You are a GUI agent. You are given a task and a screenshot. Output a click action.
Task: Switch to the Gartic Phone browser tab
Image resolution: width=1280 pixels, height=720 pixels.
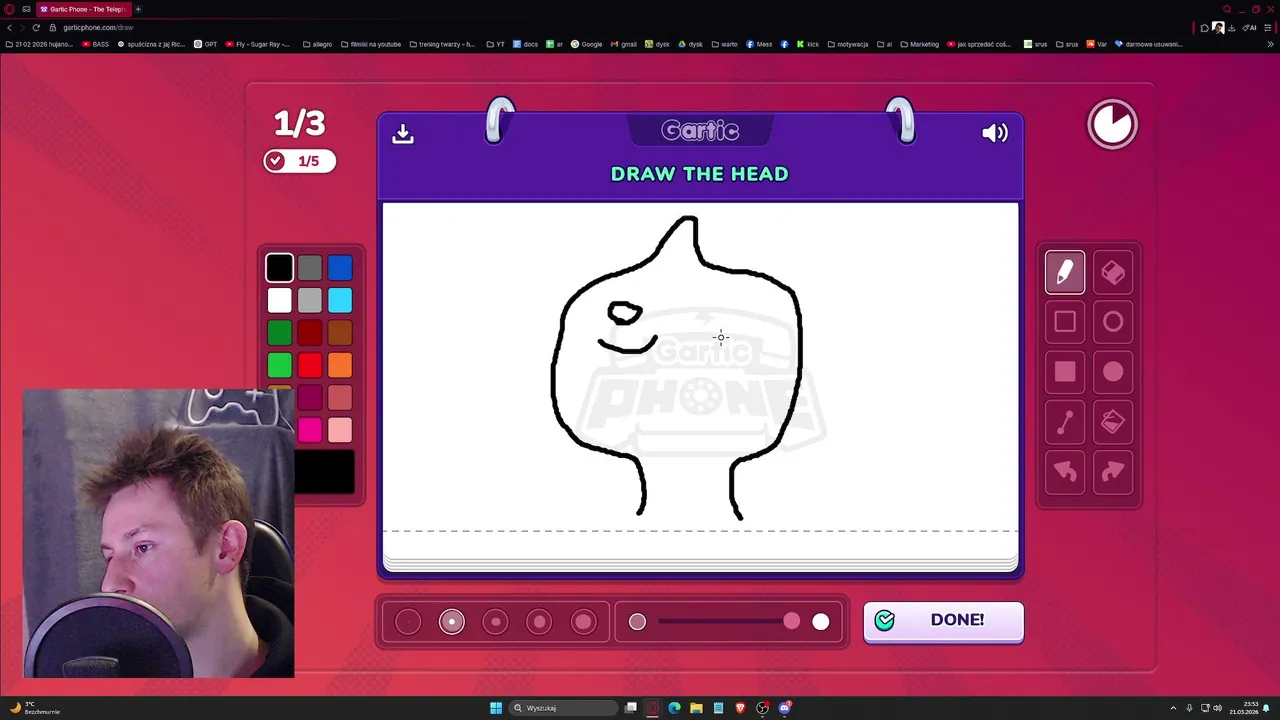(x=85, y=9)
